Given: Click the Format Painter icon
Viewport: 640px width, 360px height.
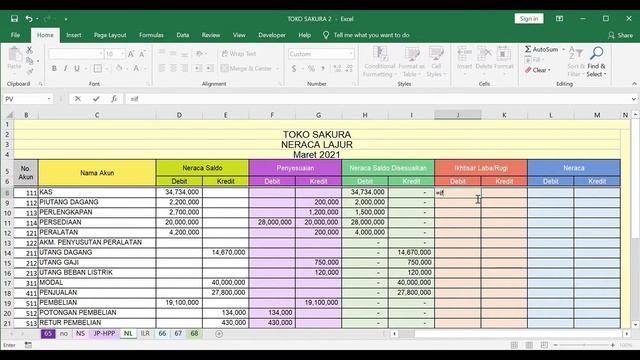Looking at the screenshot, I should [x=29, y=71].
